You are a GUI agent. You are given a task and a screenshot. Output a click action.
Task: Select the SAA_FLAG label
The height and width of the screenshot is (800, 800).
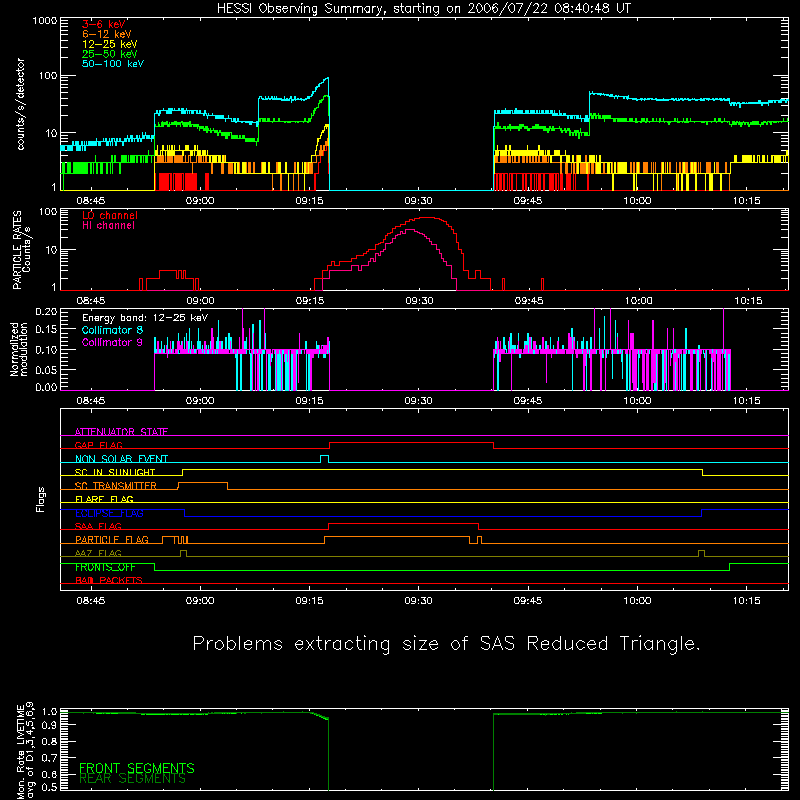click(x=98, y=526)
